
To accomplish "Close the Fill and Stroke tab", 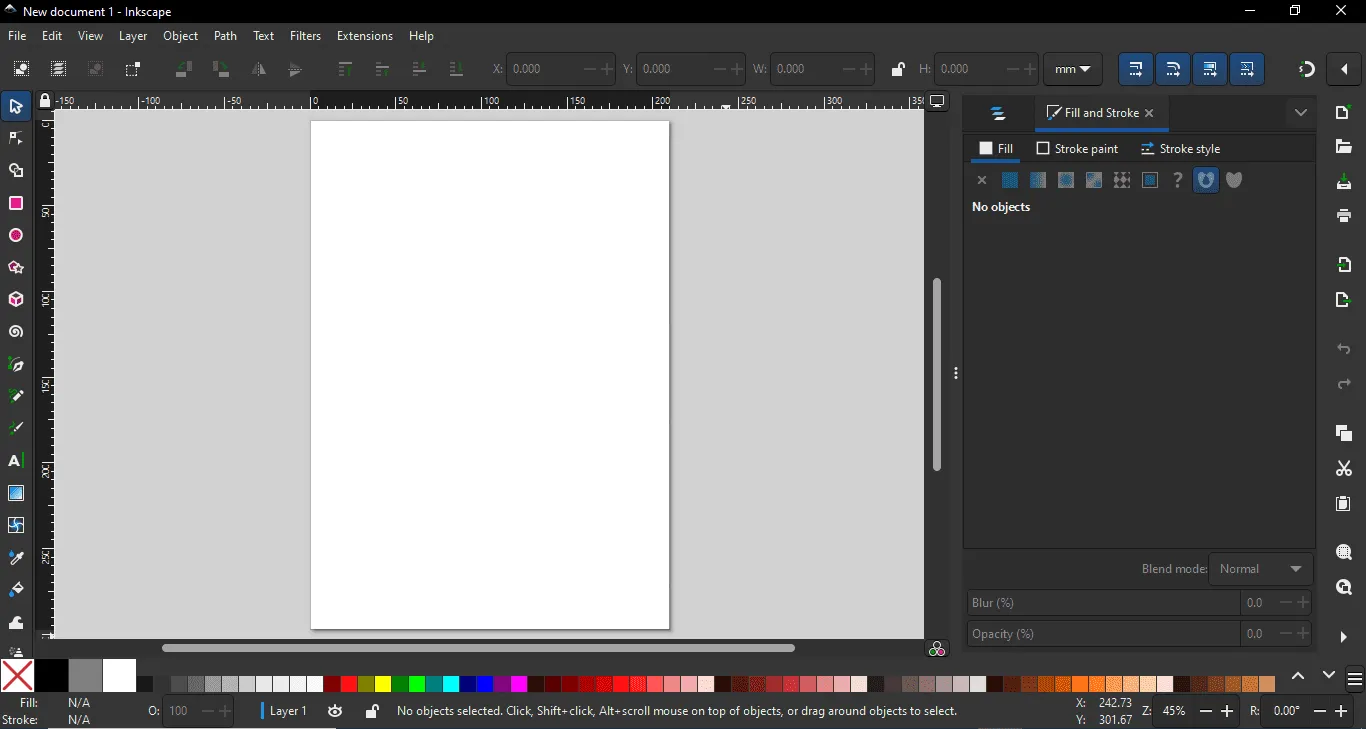I will coord(1149,113).
